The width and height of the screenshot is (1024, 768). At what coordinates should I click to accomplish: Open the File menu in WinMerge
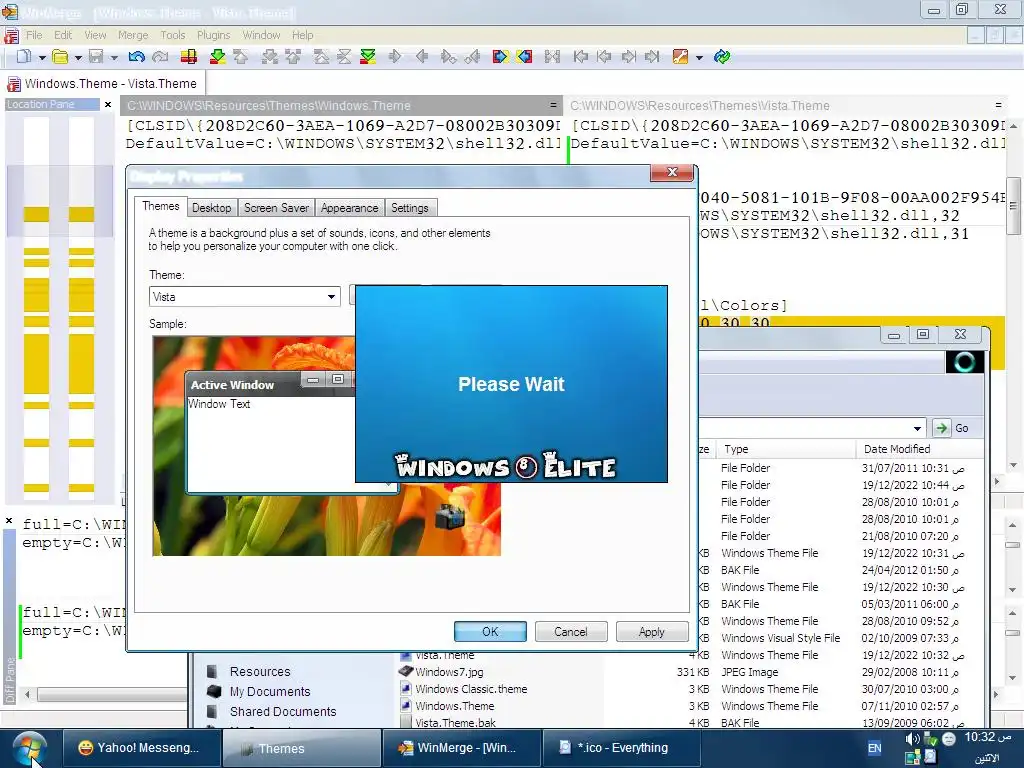pos(34,35)
